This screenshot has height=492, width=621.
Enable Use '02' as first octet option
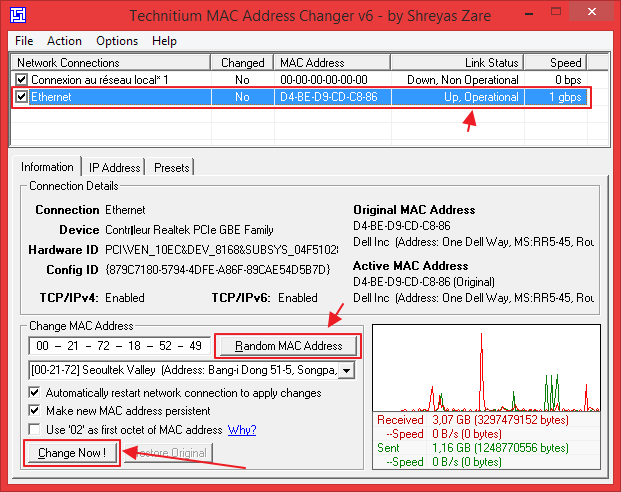[34, 429]
